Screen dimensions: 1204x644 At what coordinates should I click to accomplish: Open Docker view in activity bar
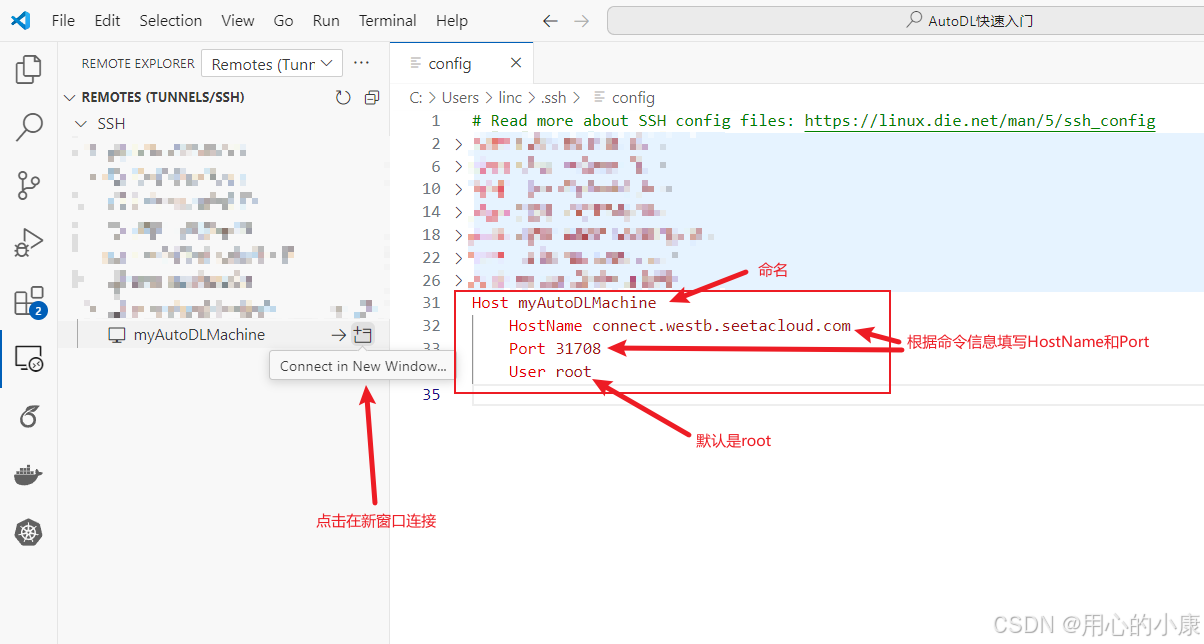(29, 475)
